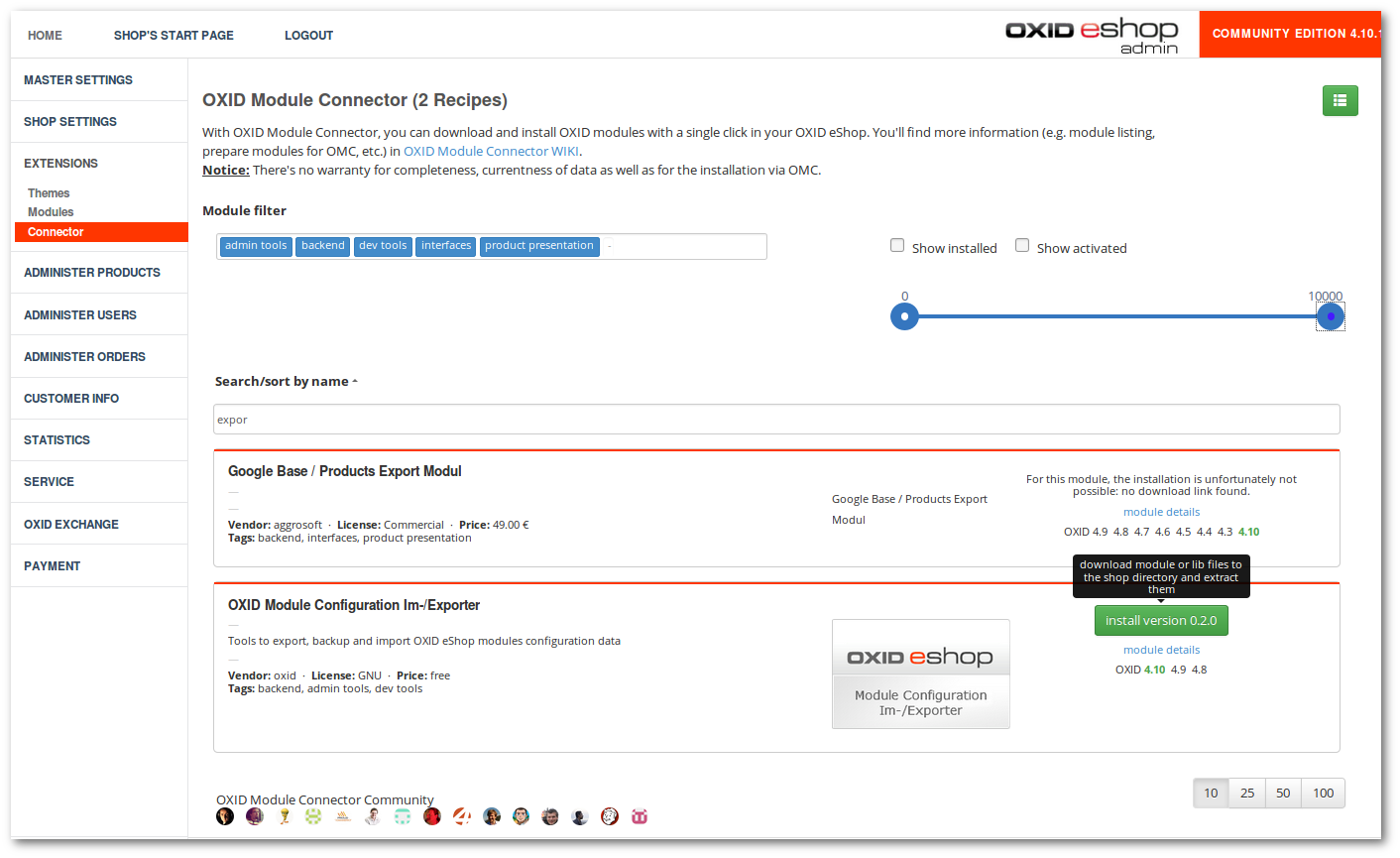Click the dev tools filter tag

coord(383,246)
